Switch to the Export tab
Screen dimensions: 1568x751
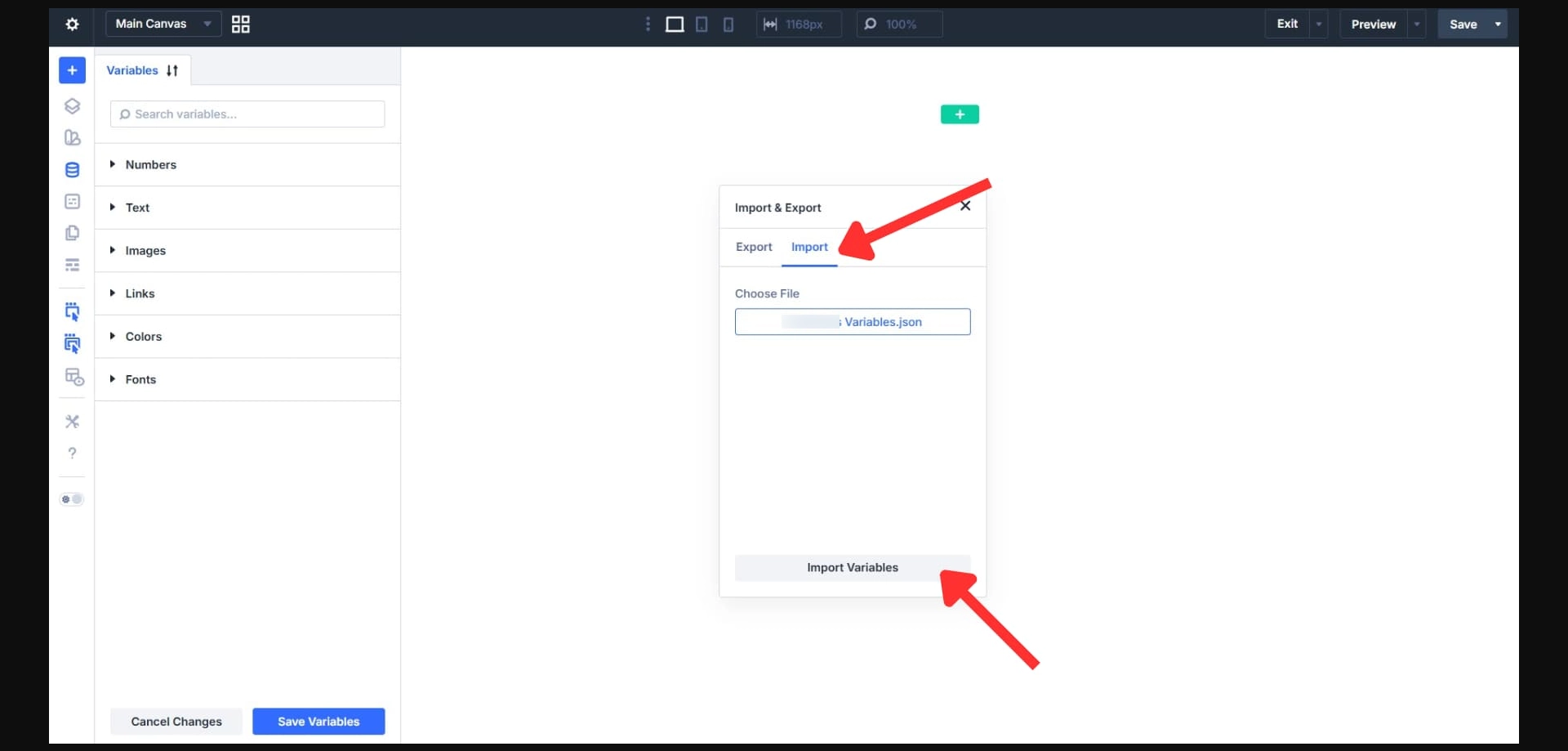click(753, 247)
